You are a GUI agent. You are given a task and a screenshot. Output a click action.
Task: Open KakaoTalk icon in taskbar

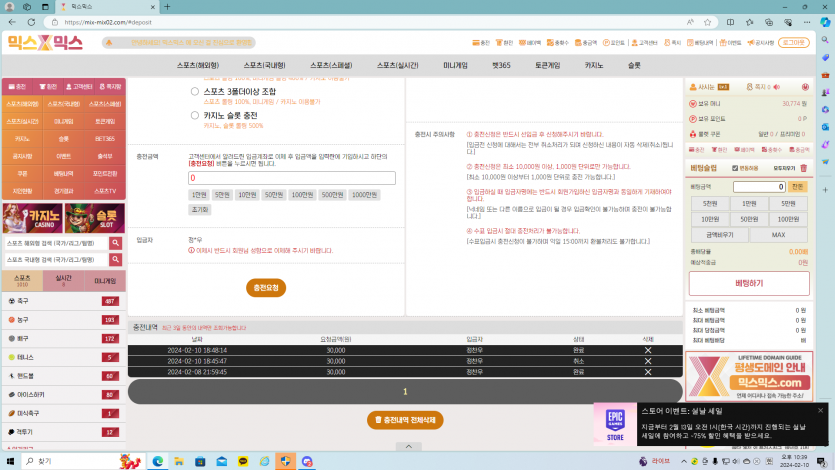pyautogui.click(x=243, y=461)
